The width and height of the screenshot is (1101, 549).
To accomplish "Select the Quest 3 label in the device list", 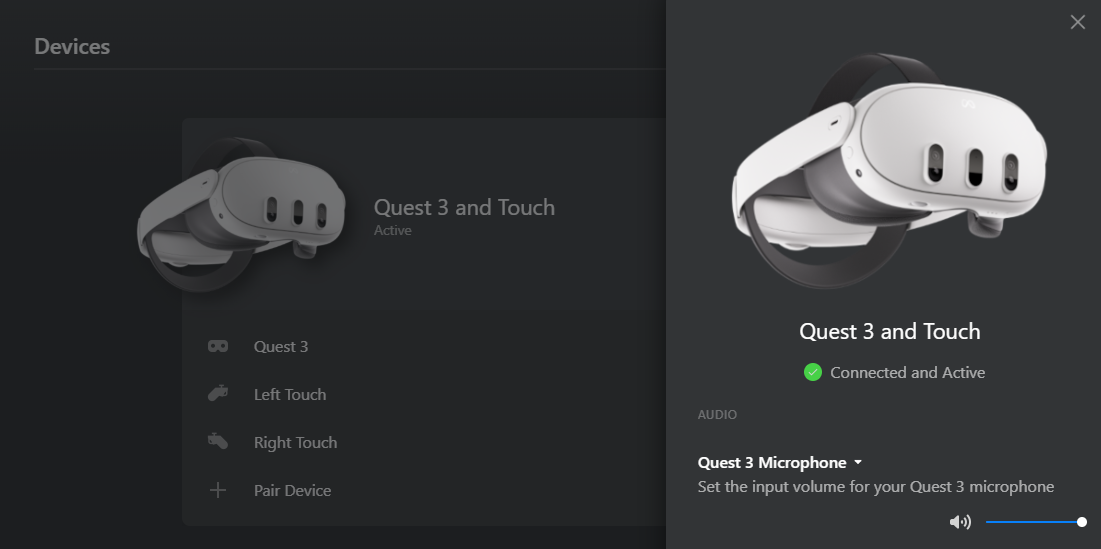I will pos(281,347).
